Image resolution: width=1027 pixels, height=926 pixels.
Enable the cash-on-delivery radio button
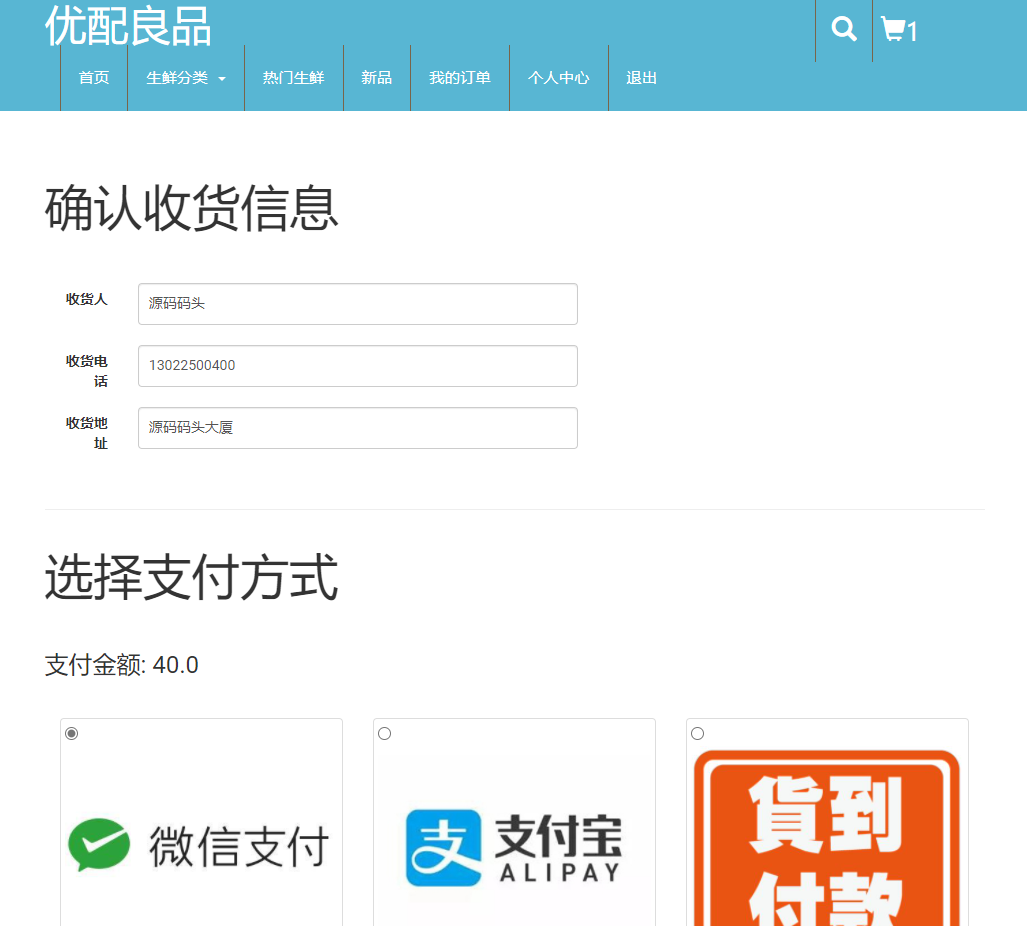point(697,733)
